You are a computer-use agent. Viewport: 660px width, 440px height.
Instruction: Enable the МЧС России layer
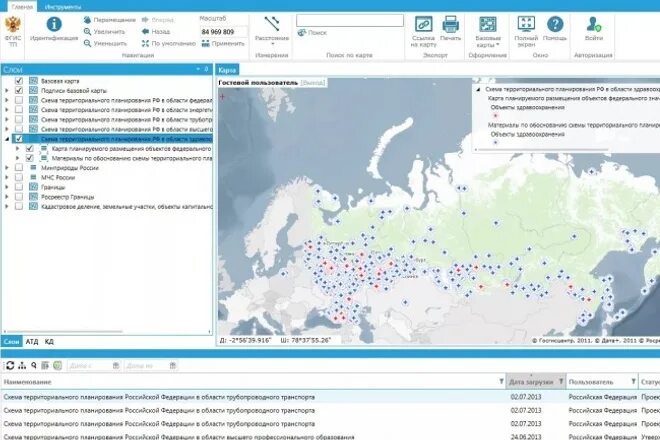tap(19, 178)
